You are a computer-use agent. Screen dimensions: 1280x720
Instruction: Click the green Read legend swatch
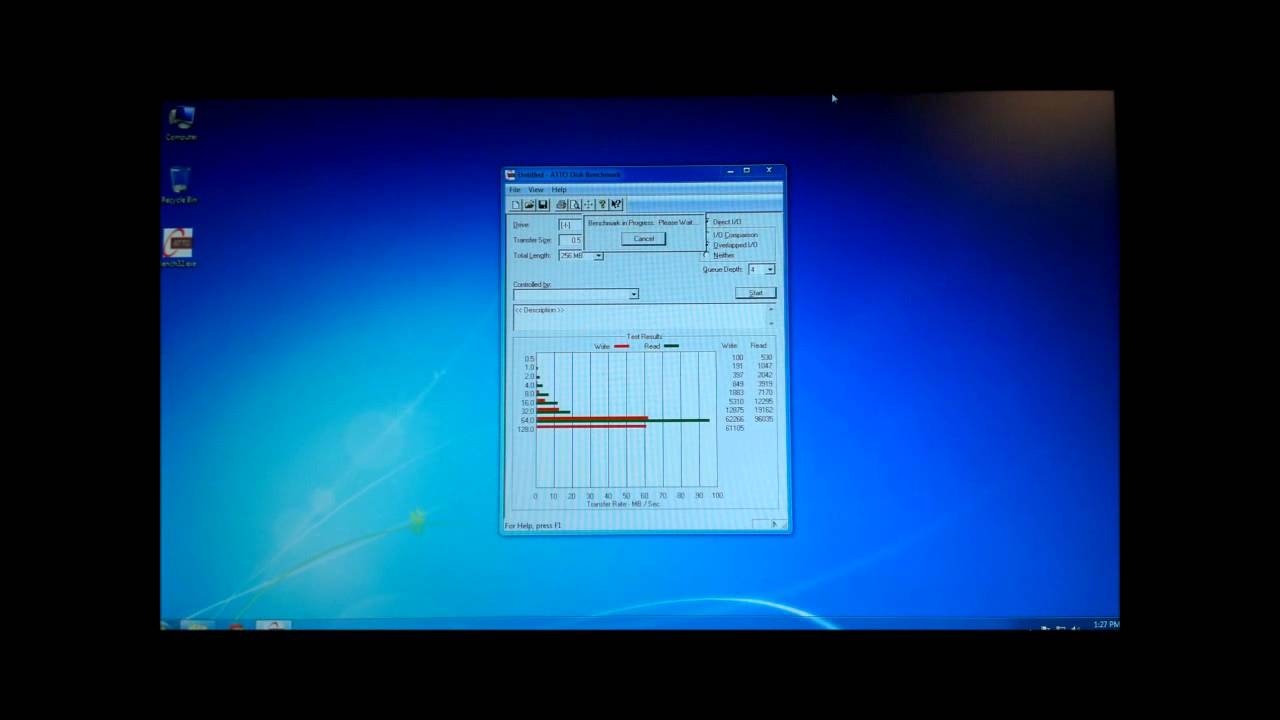671,346
